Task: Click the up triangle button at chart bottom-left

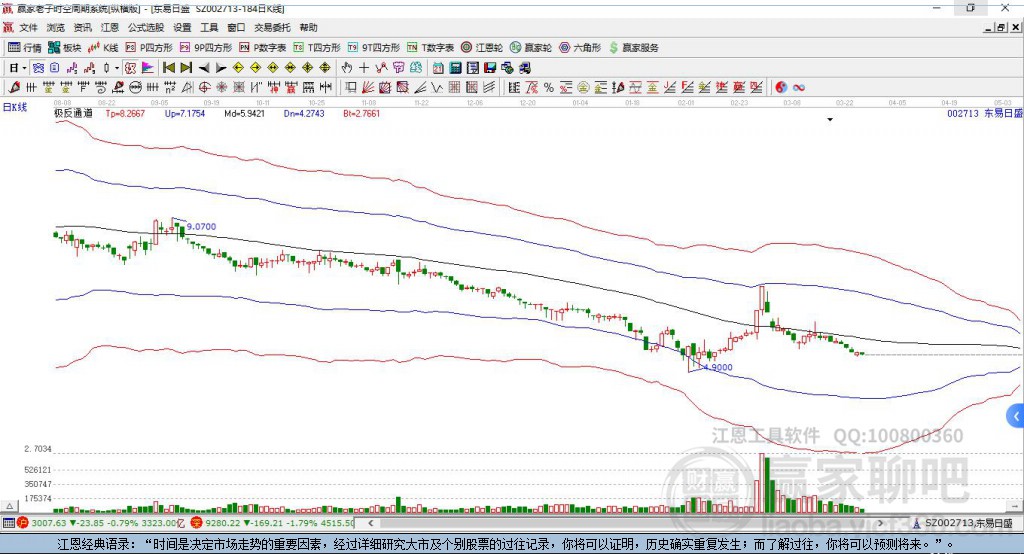Action: point(9,506)
